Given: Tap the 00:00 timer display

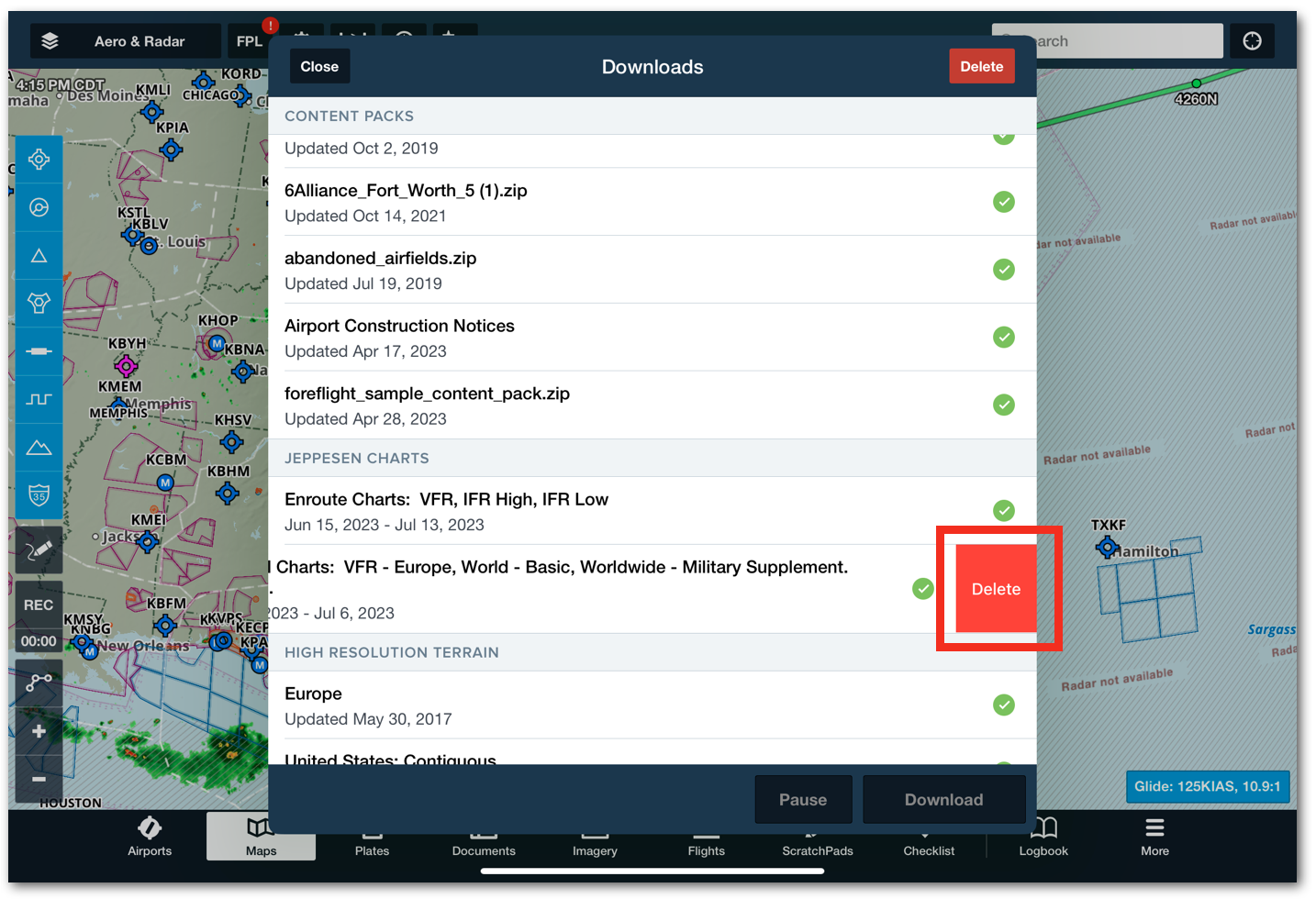Looking at the screenshot, I should 39,640.
